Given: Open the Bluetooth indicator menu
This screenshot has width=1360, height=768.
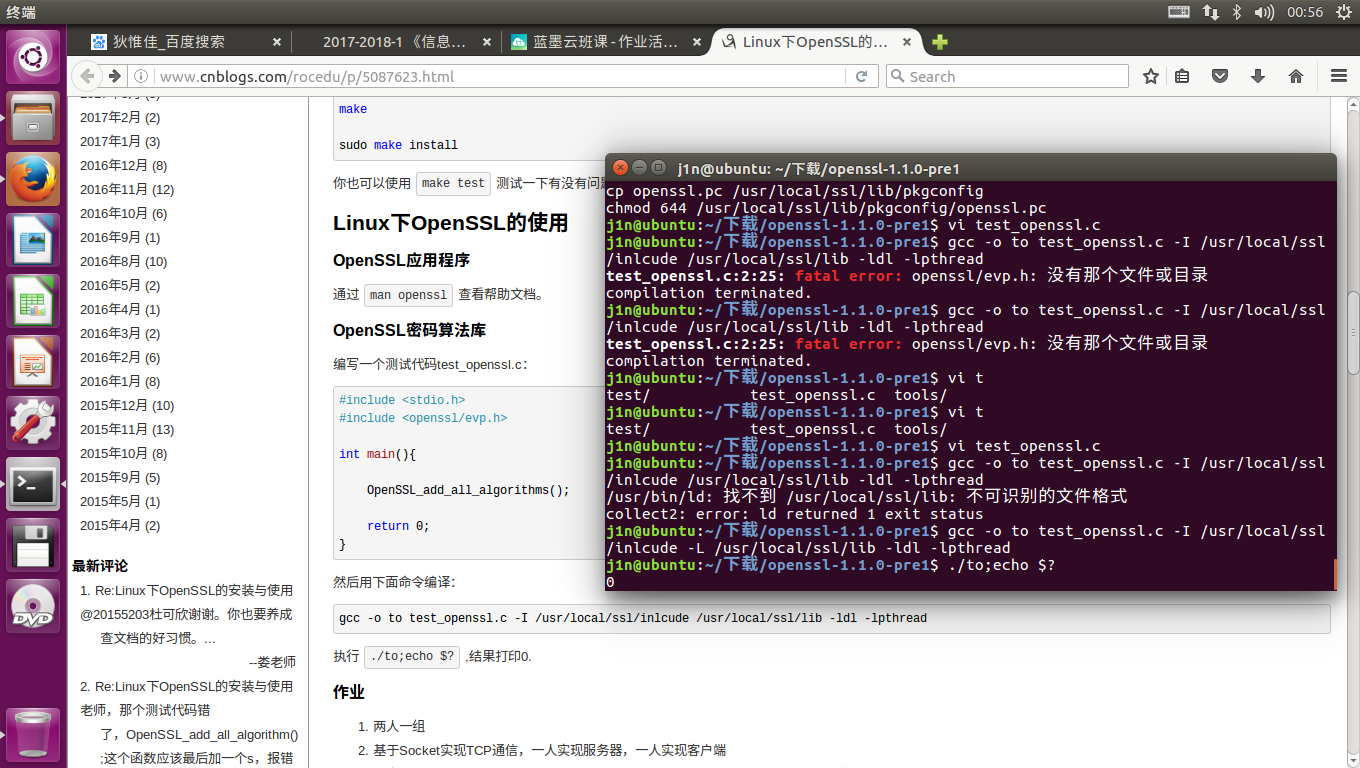Looking at the screenshot, I should (1237, 12).
